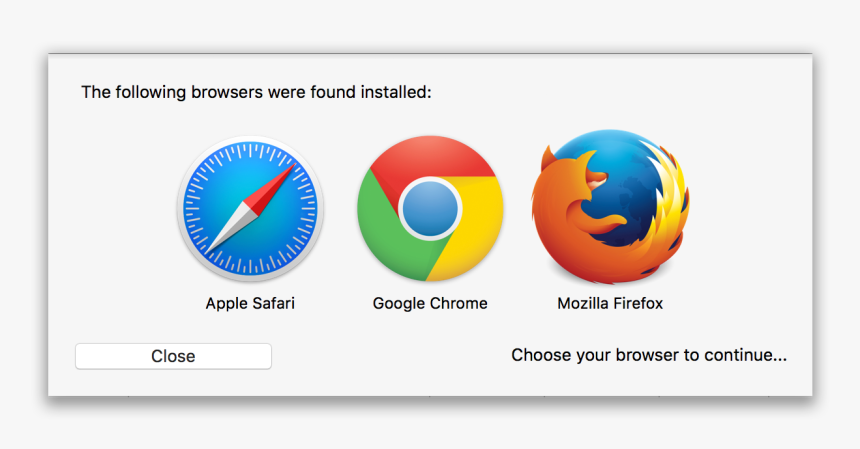
Task: Pick the Mozilla Firefox icon
Action: click(x=610, y=207)
